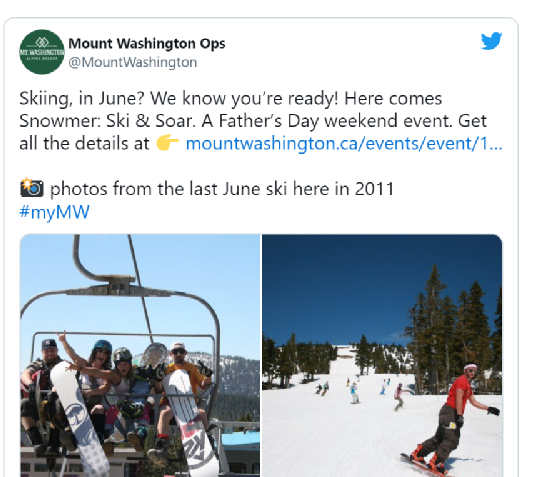The height and width of the screenshot is (477, 554).
Task: Click the 'all the details at' text
Action: coord(84,143)
